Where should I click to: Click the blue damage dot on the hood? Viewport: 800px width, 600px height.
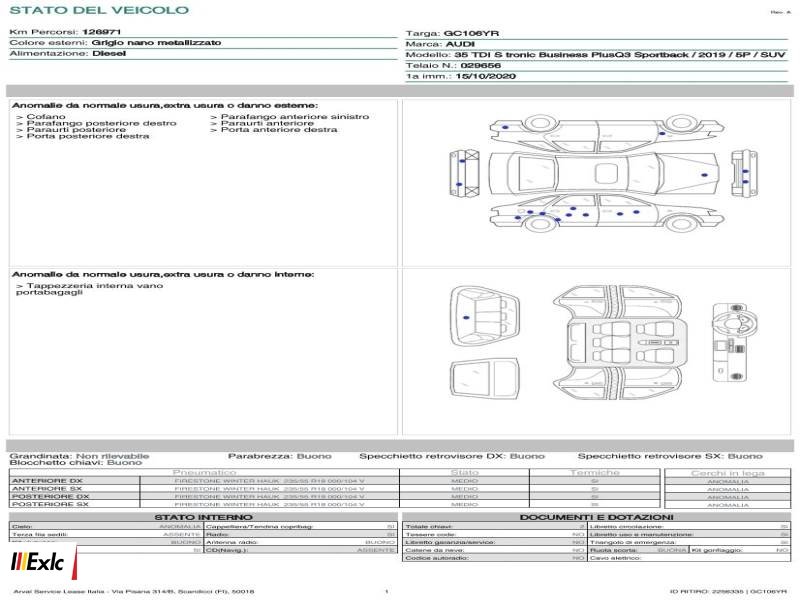(x=704, y=175)
